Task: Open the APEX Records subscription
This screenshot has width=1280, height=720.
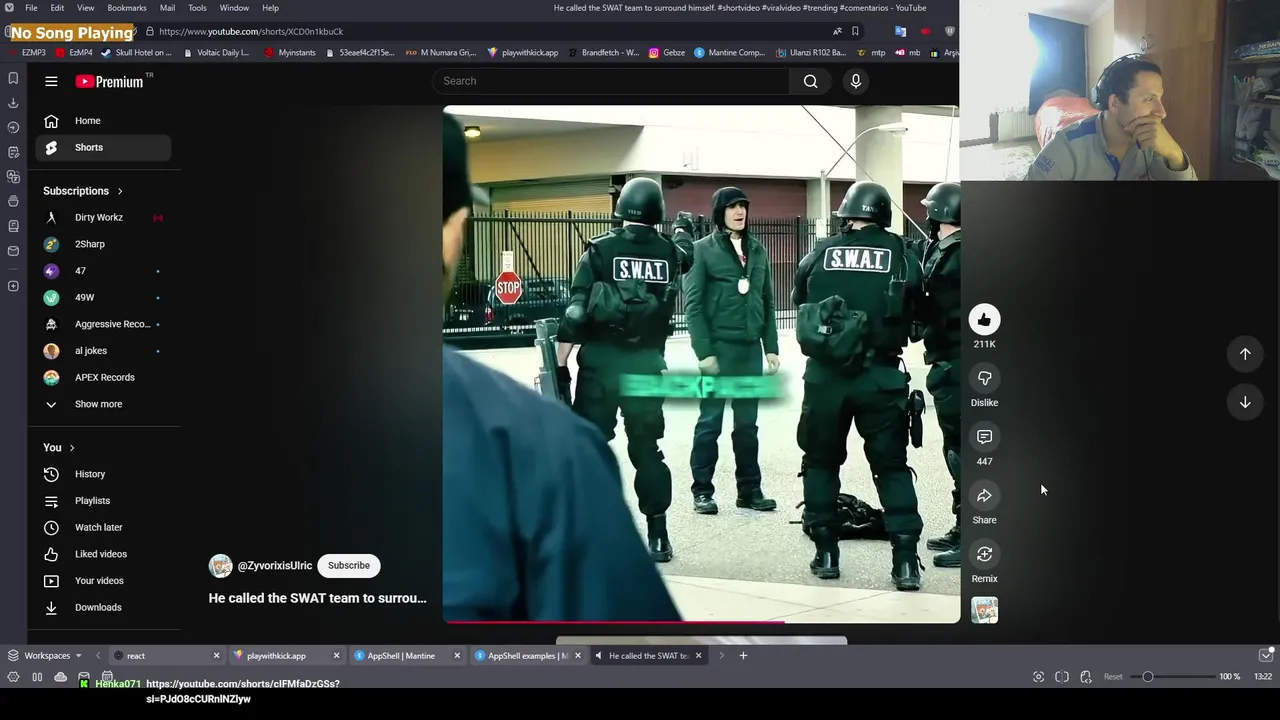Action: coord(104,377)
